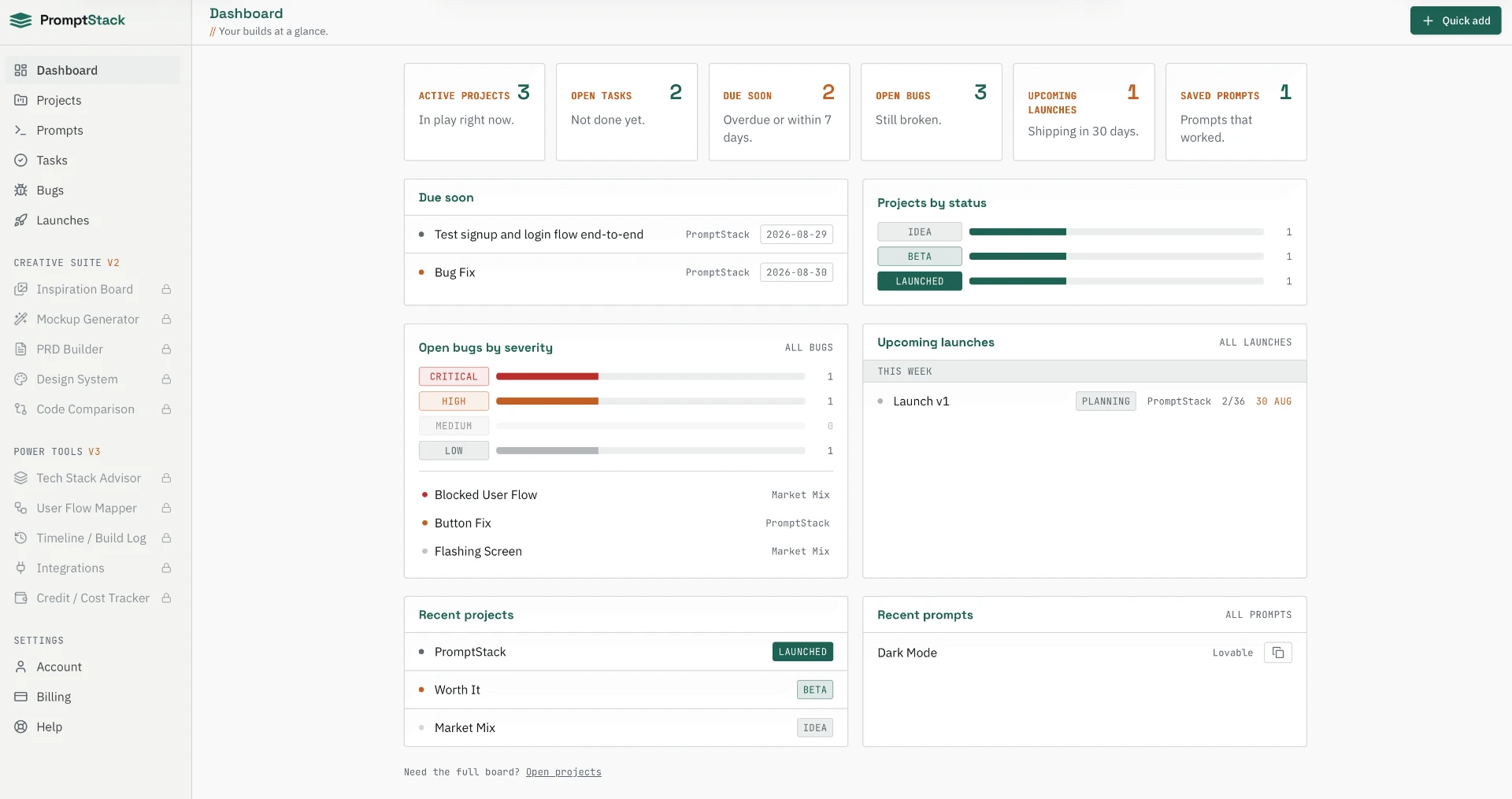Click the Active Projects stat card
This screenshot has width=1512, height=799.
point(474,112)
